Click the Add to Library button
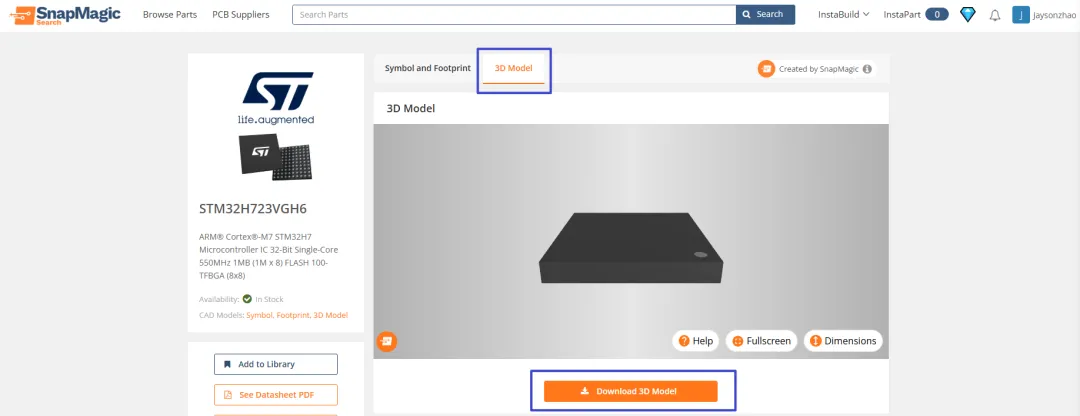The height and width of the screenshot is (416, 1080). coord(276,364)
